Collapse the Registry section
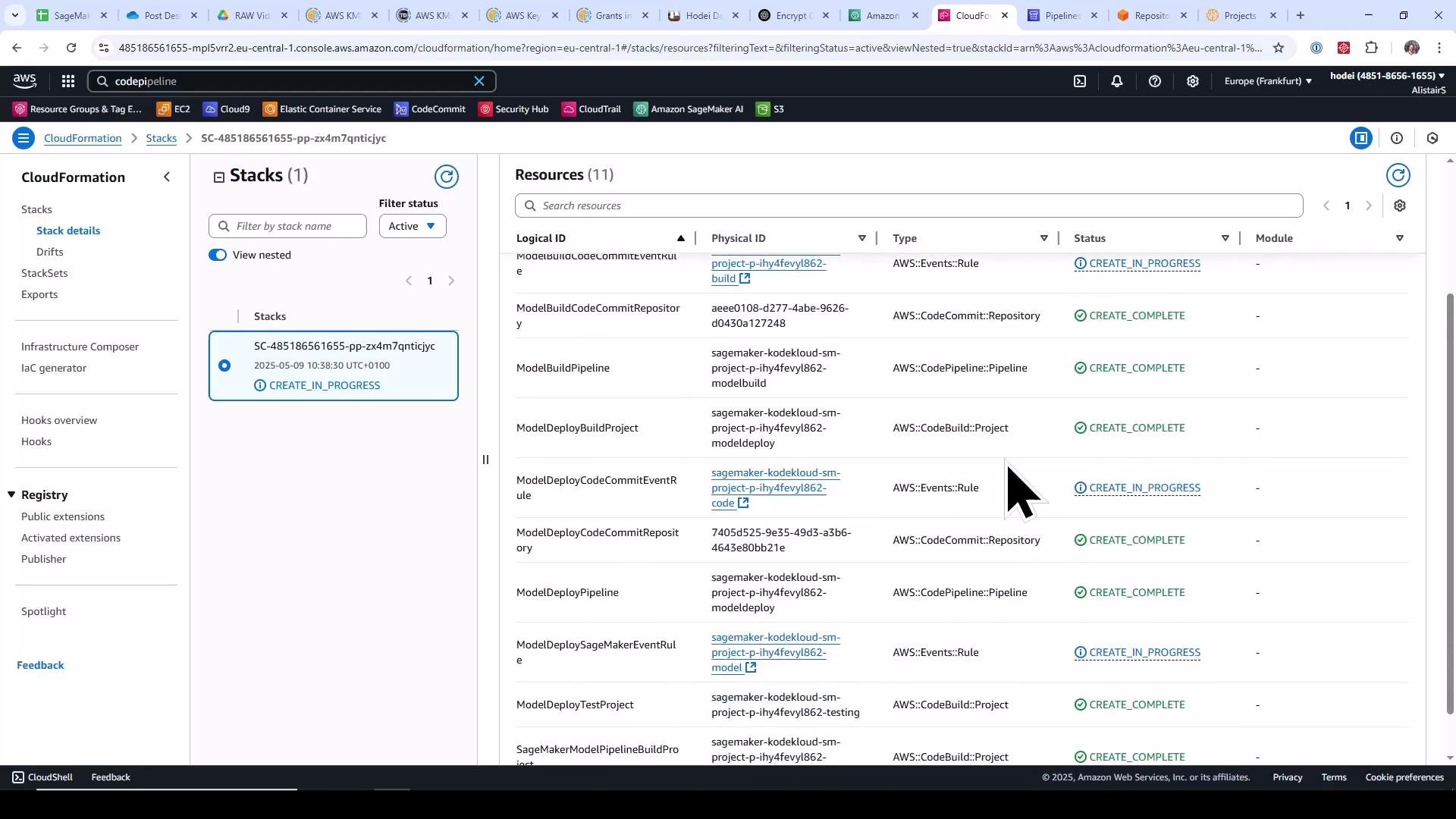 coord(11,494)
